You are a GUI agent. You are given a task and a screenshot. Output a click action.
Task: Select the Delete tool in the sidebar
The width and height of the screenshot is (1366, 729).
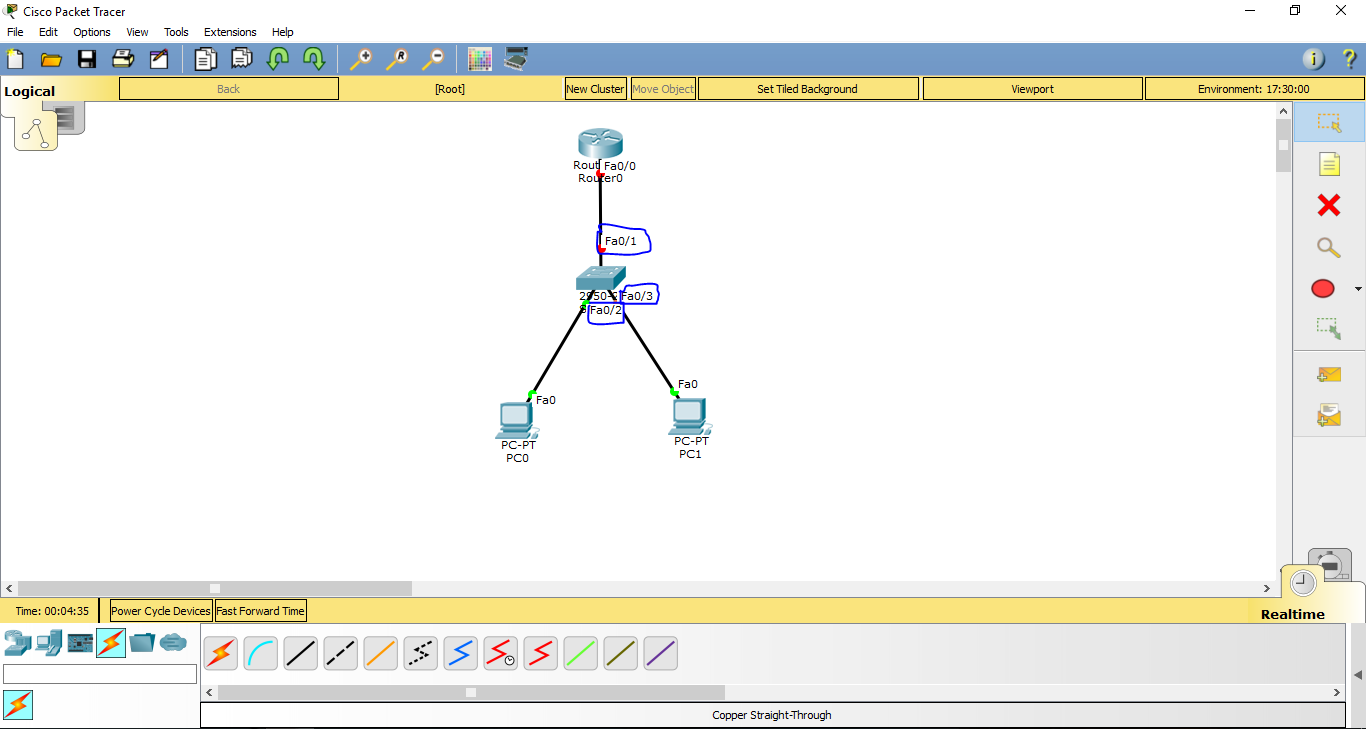pos(1329,205)
